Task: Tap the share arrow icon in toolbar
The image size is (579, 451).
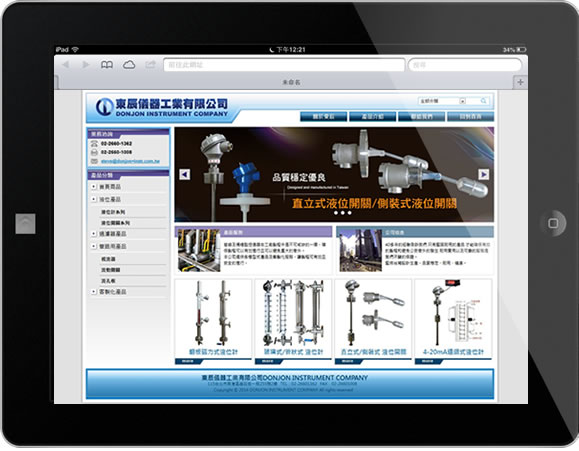Action: (x=150, y=65)
